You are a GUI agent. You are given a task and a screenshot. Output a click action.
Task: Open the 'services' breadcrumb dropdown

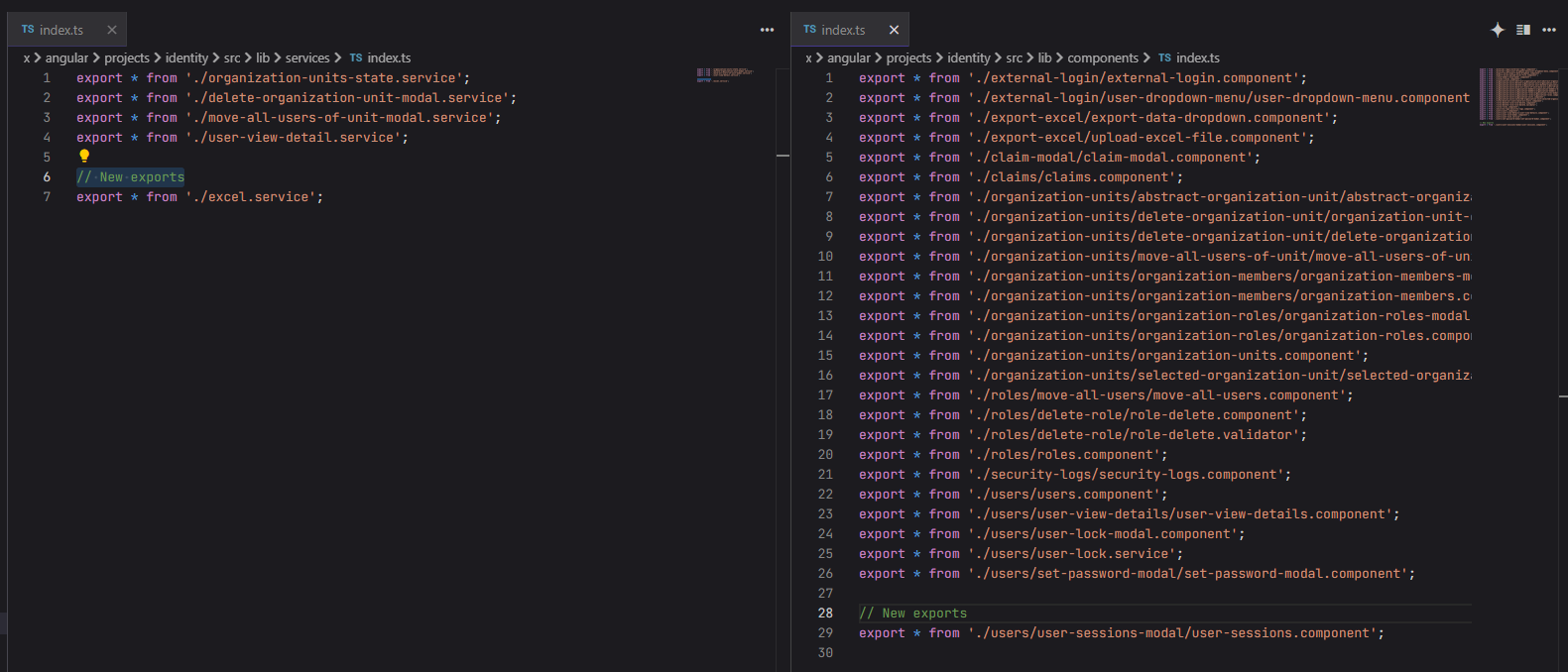pyautogui.click(x=307, y=57)
